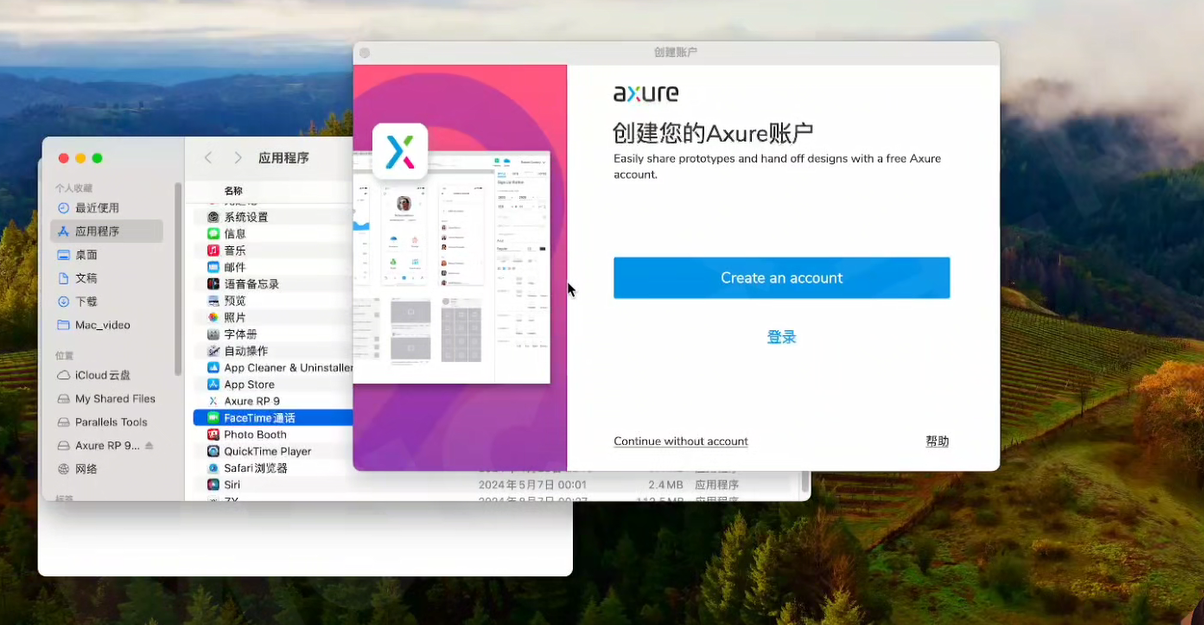This screenshot has height=625, width=1204.
Task: Select 信息 Messages app icon
Action: point(213,234)
